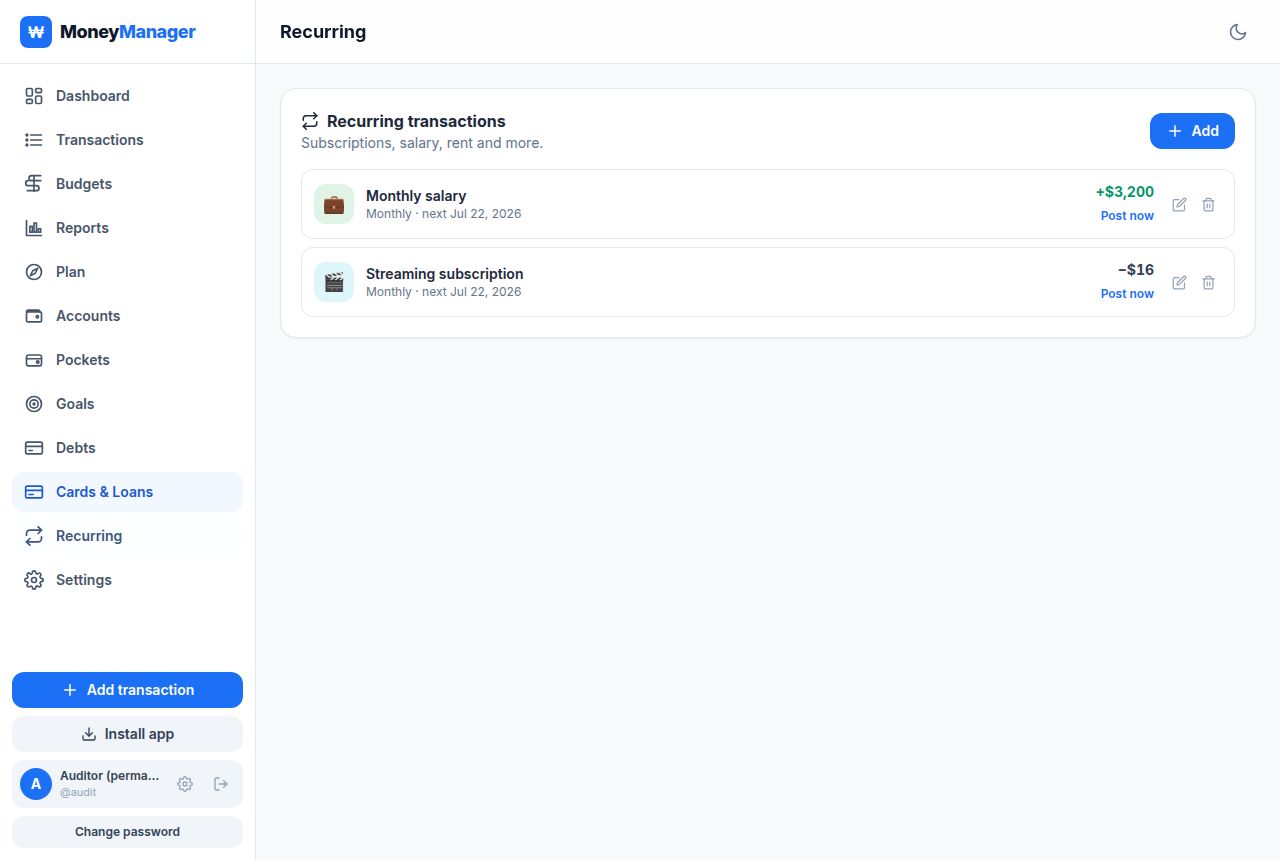Viewport: 1280px width, 860px height.
Task: Click the Debts card icon
Action: [x=34, y=448]
